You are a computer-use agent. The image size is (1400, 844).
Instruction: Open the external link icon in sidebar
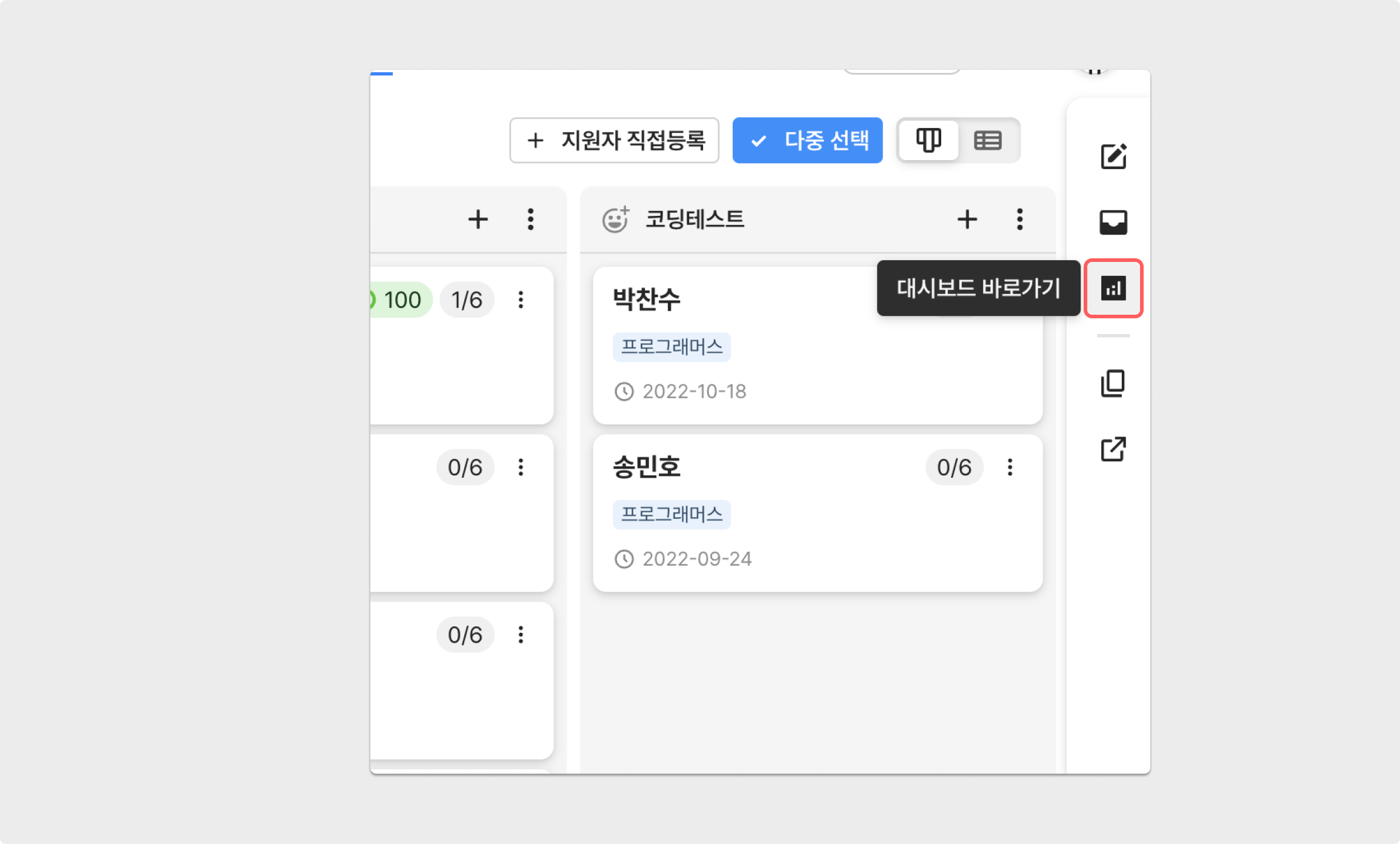1113,449
